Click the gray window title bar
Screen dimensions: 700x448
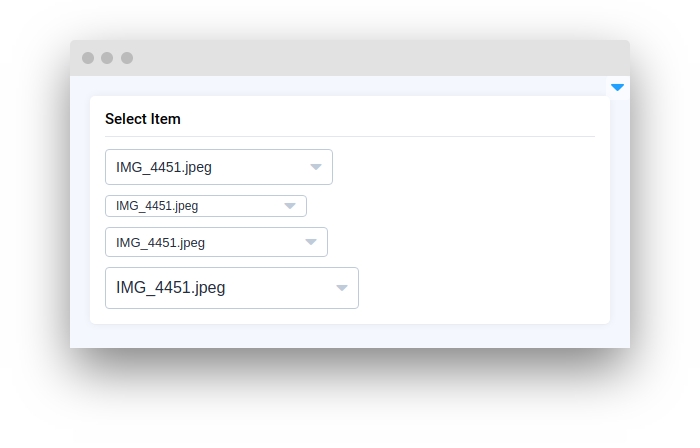click(x=350, y=58)
